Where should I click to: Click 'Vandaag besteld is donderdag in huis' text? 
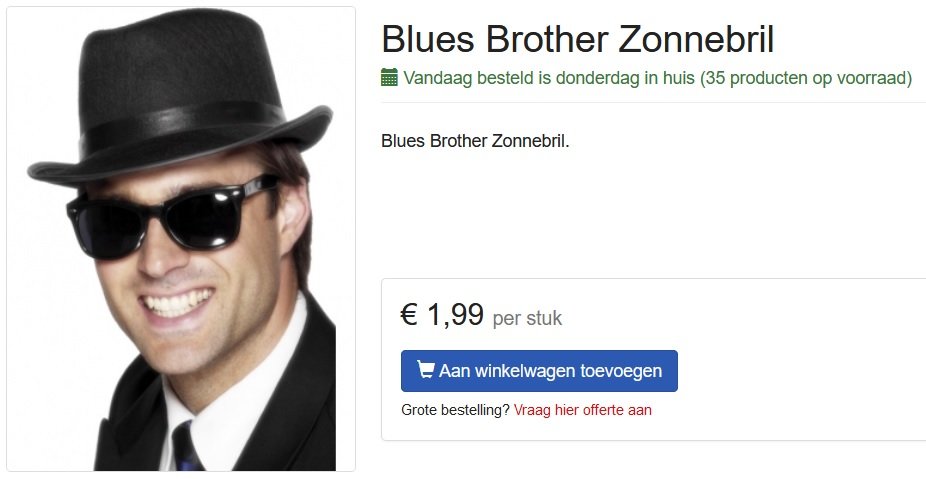(x=549, y=78)
